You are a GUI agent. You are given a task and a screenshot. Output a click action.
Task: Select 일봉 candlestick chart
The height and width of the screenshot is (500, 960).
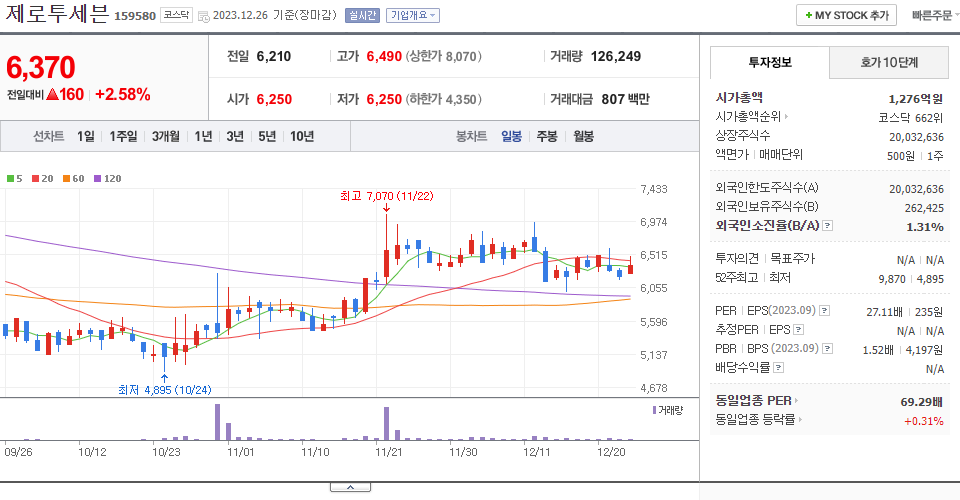point(511,136)
